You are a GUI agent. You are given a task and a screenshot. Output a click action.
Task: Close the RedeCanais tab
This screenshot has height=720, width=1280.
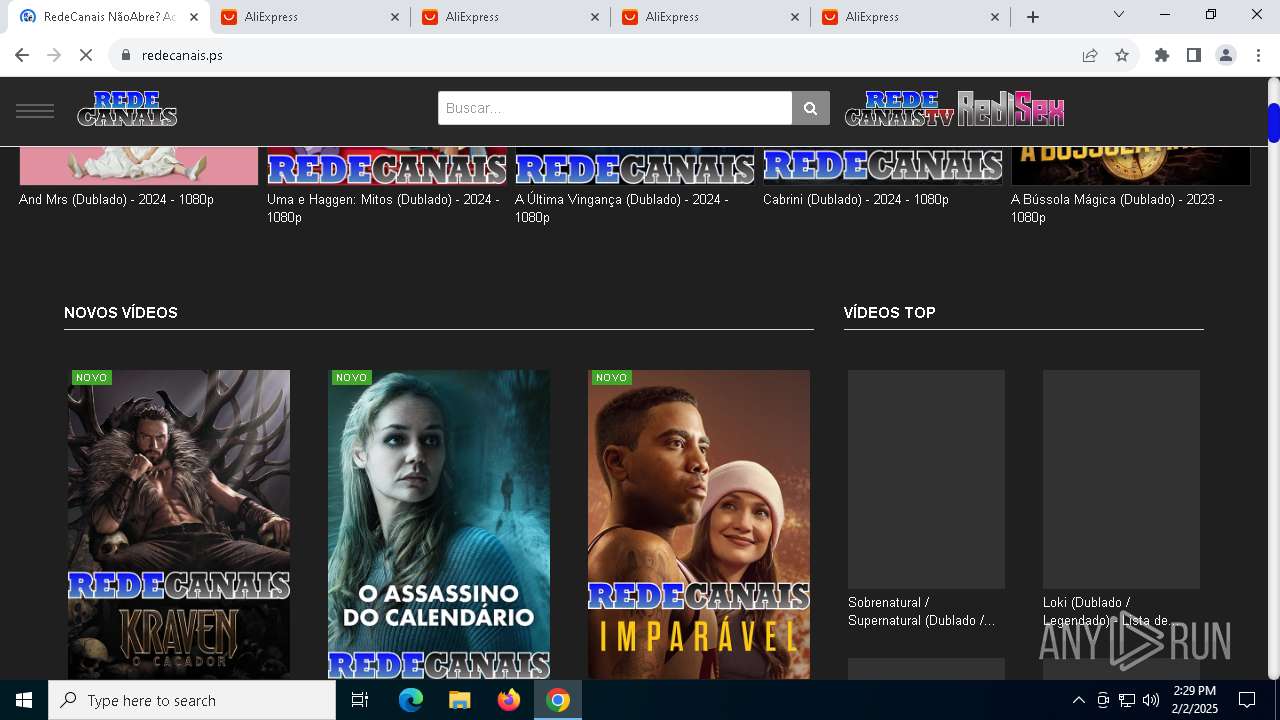pos(194,17)
